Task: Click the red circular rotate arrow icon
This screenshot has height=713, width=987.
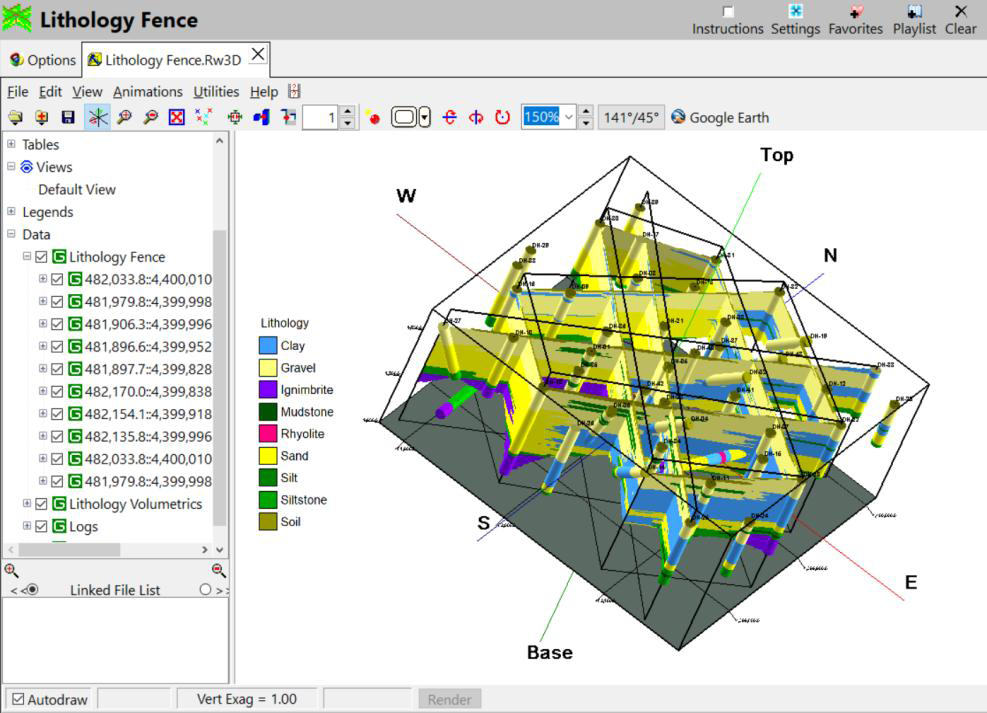Action: pos(503,117)
